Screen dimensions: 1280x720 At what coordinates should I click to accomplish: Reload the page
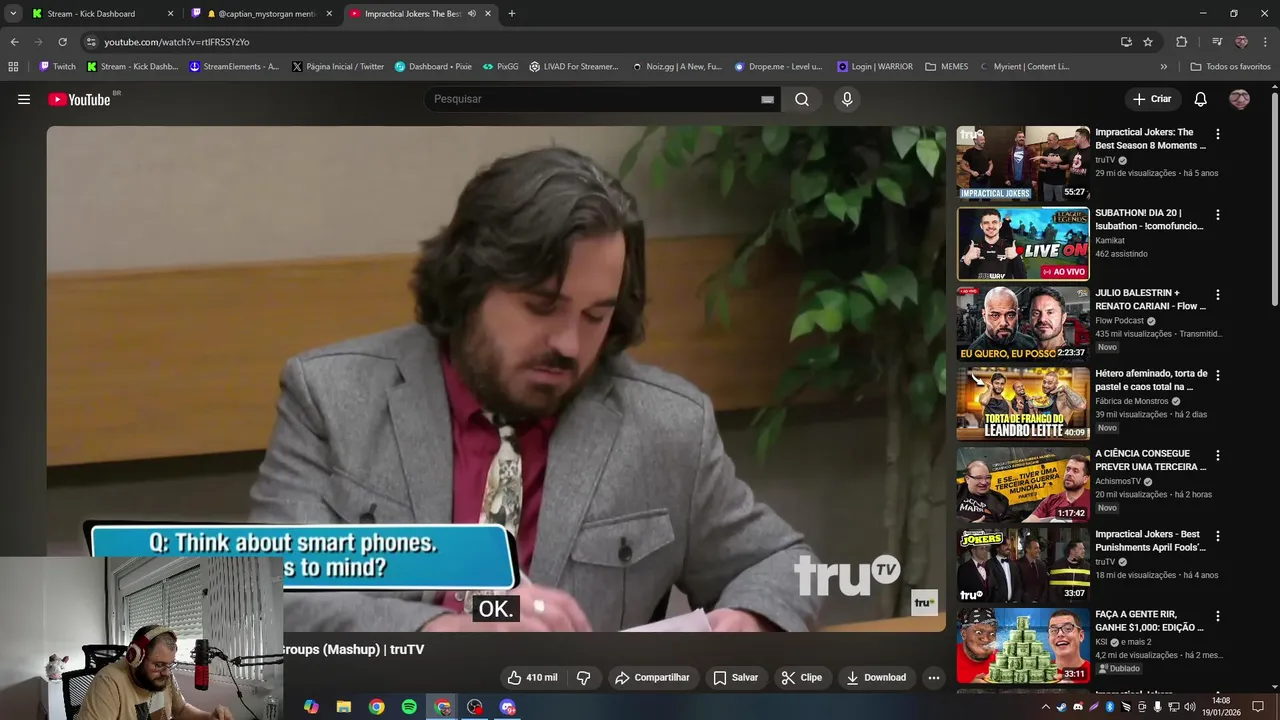pos(62,42)
